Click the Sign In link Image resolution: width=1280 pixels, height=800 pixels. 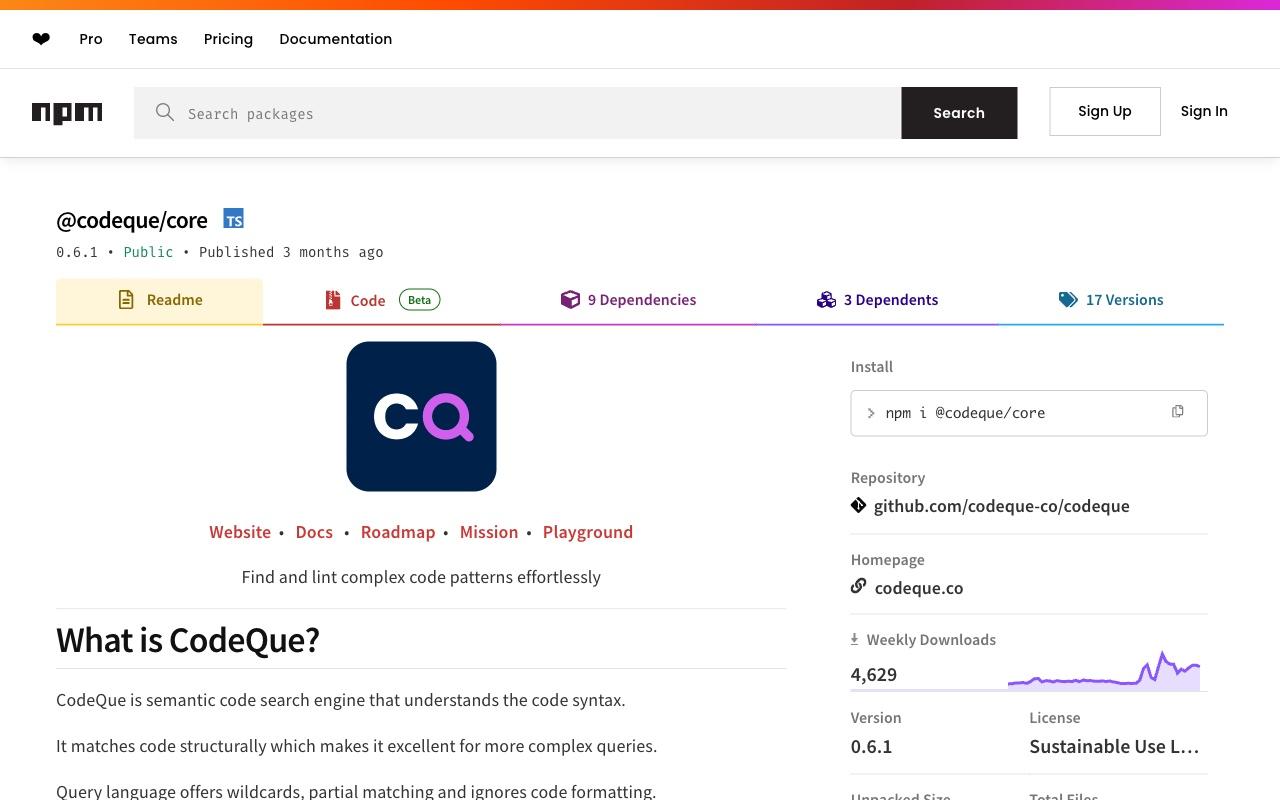click(1204, 111)
